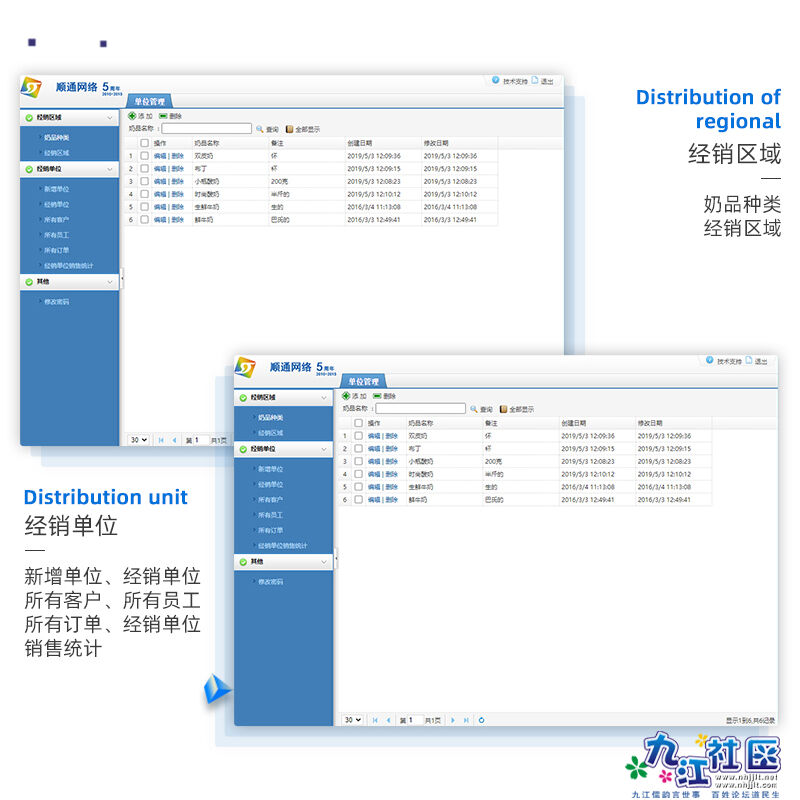
Task: Collapse the 其他 section in upper window sidebar
Action: coord(110,282)
